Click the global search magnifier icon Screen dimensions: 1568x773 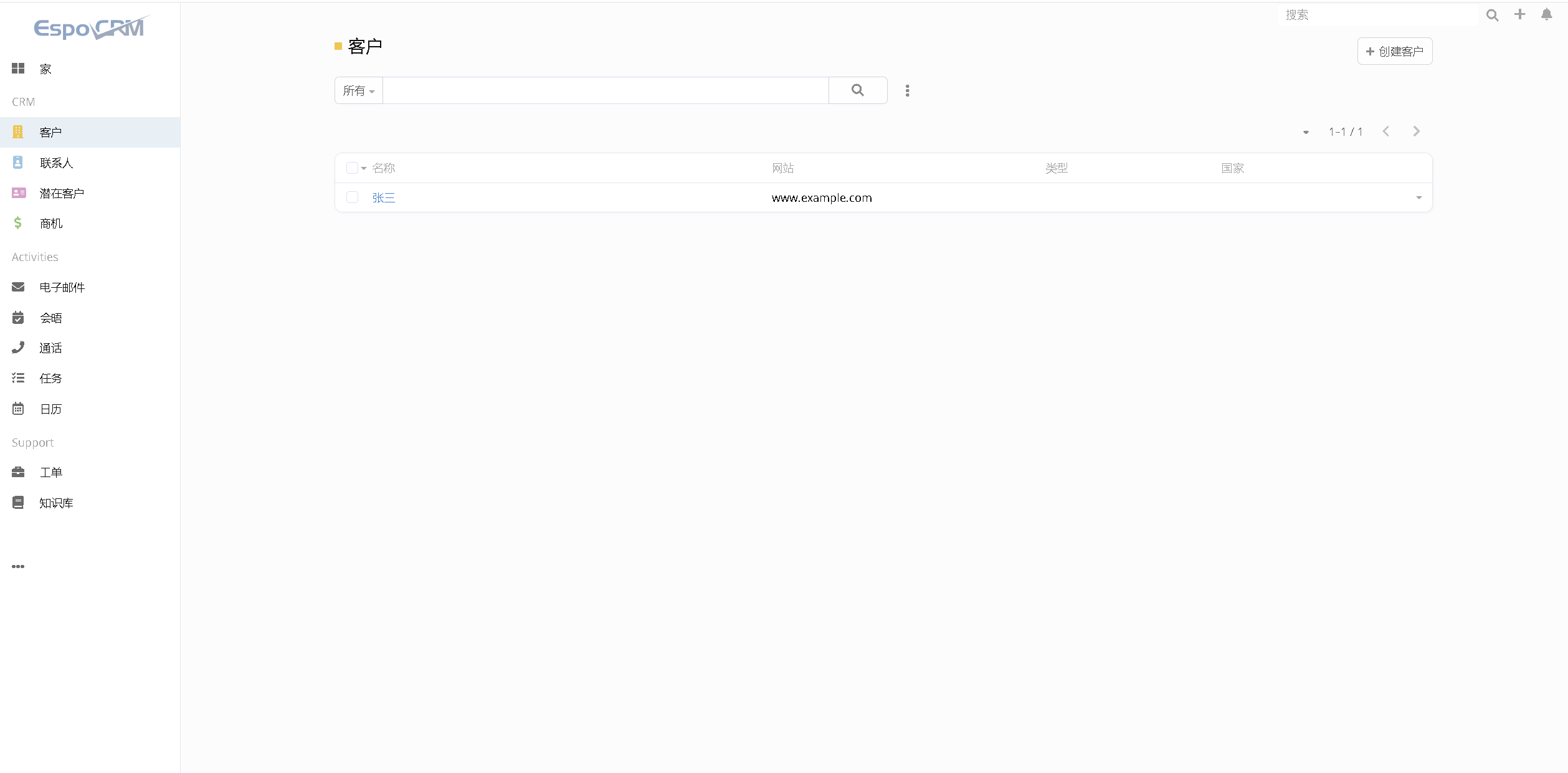[x=1492, y=15]
